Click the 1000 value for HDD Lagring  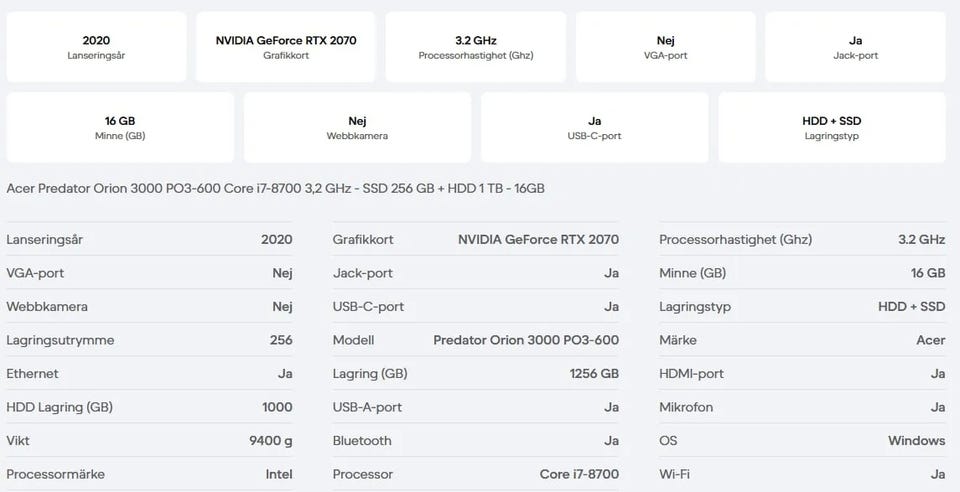point(277,407)
